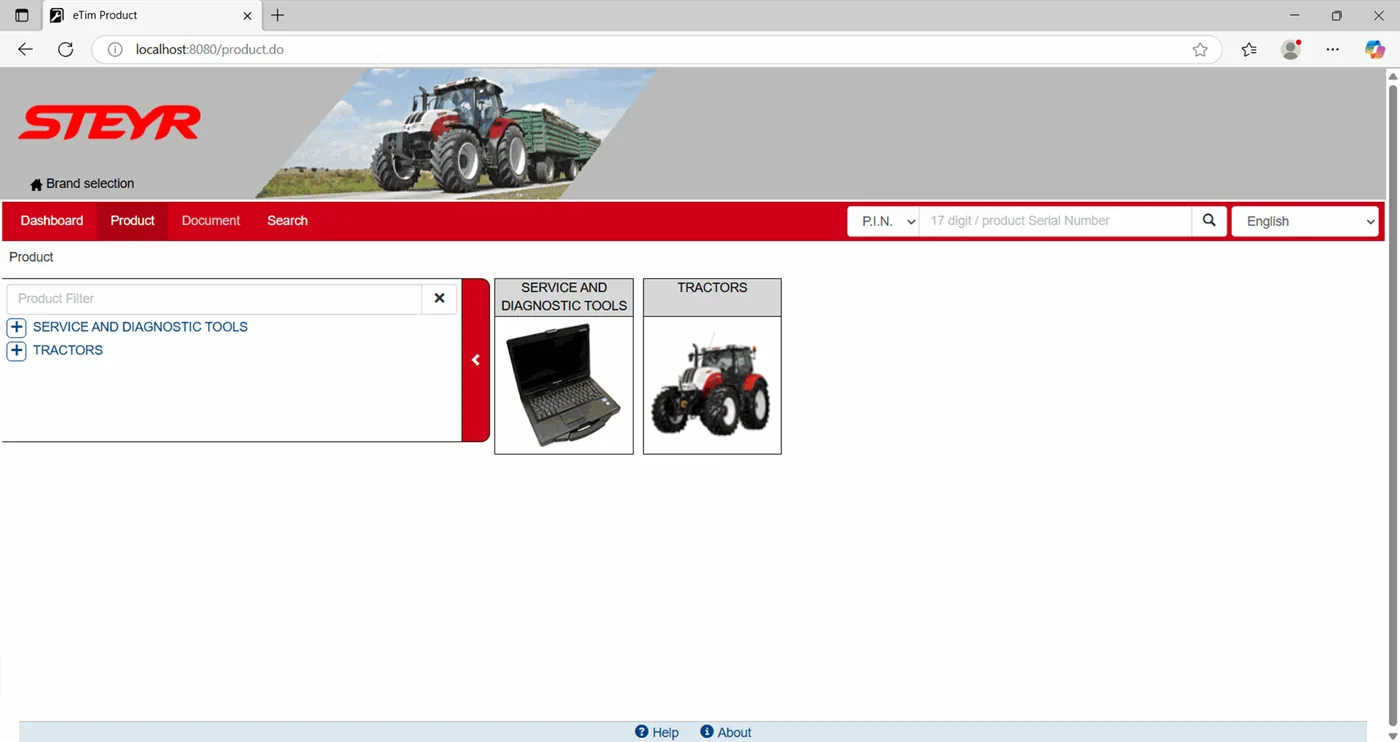Open the P.I.N. search type dropdown
The image size is (1400, 742).
pyautogui.click(x=883, y=221)
